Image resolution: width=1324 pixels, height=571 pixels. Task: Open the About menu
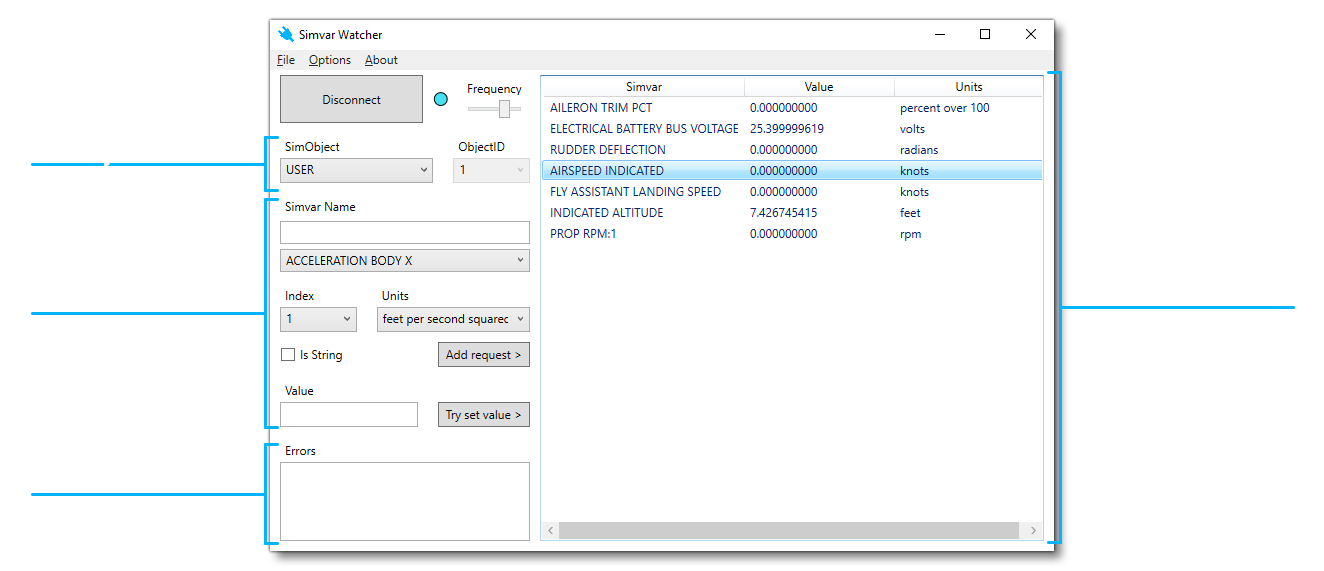[381, 60]
